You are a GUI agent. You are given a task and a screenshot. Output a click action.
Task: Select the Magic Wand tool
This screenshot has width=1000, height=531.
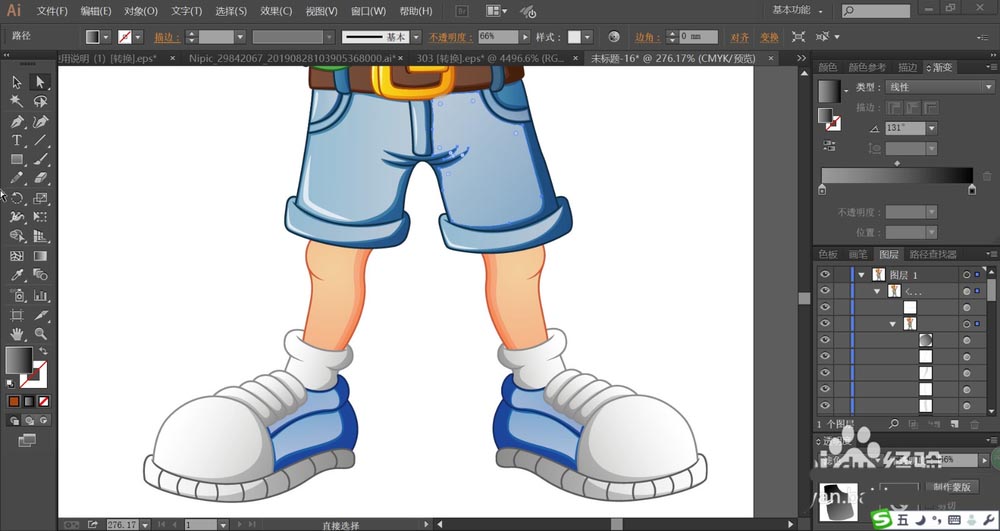[17, 102]
